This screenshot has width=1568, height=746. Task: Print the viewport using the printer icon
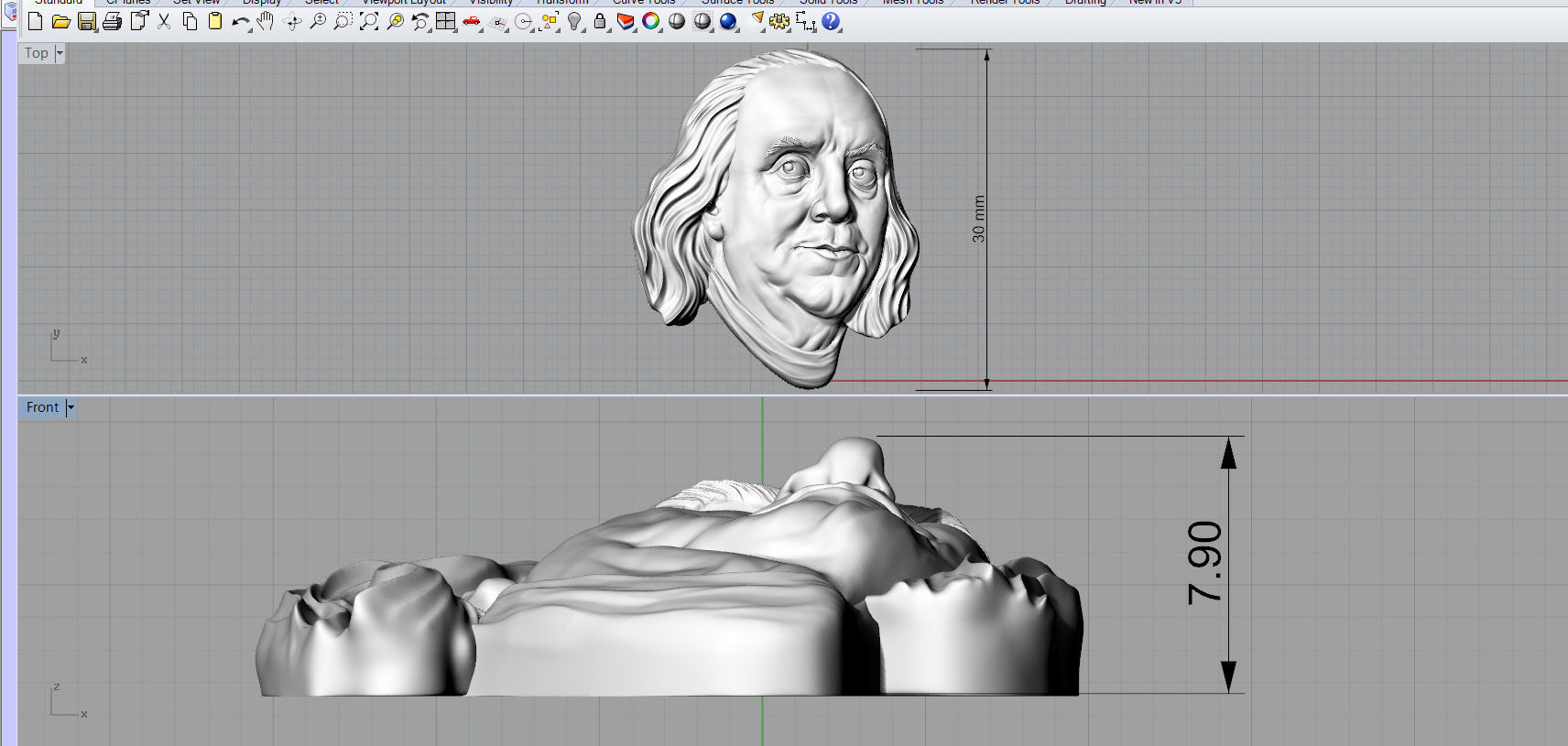tap(113, 21)
